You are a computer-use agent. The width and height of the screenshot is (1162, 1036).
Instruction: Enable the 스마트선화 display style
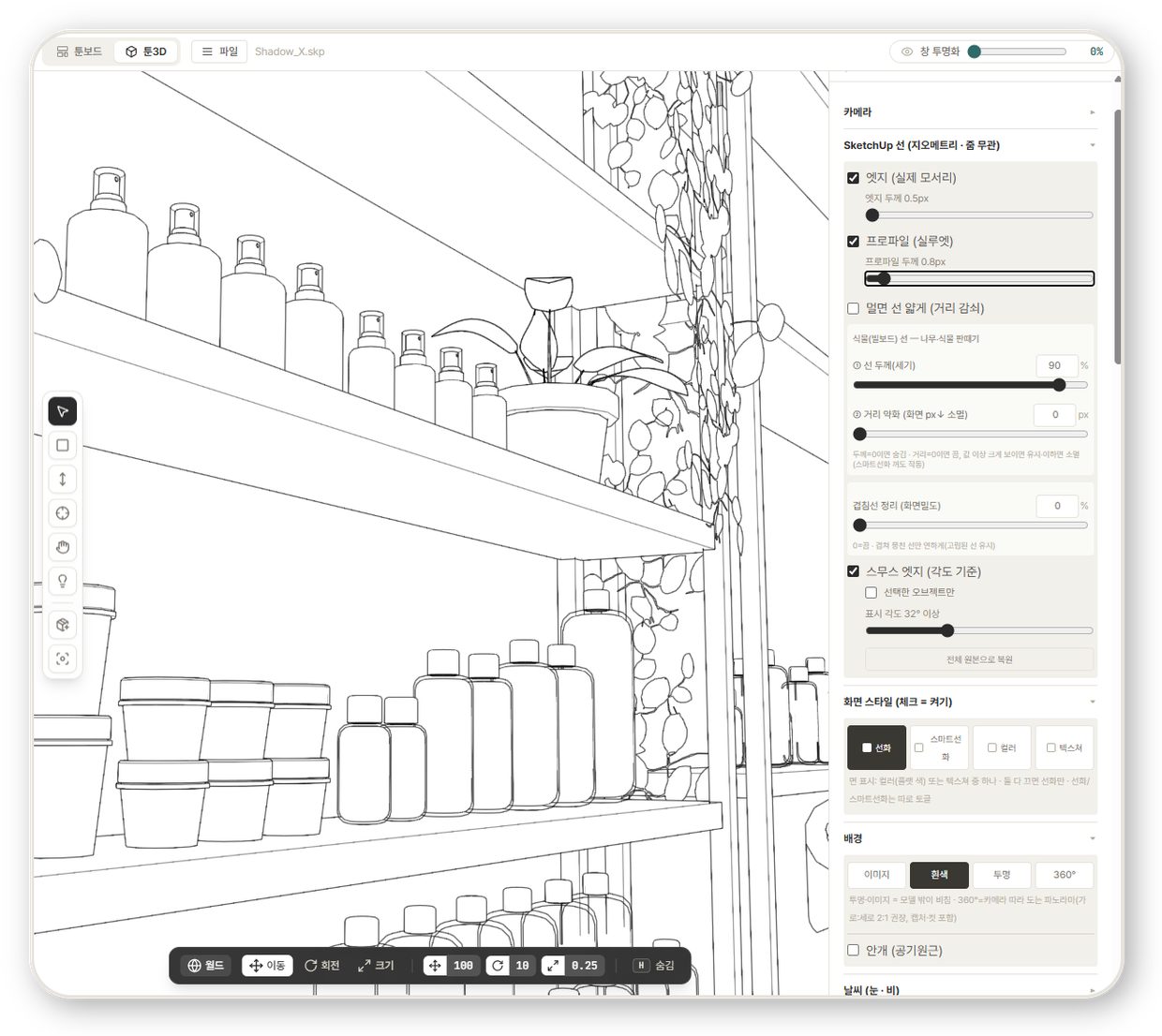(x=939, y=747)
